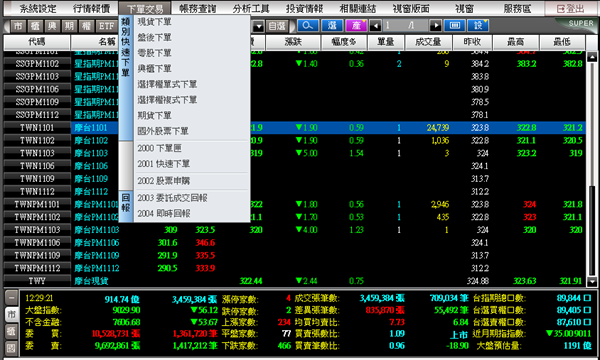Click the quote list vertical scrollbar
This screenshot has width=600, height=360.
pos(592,169)
